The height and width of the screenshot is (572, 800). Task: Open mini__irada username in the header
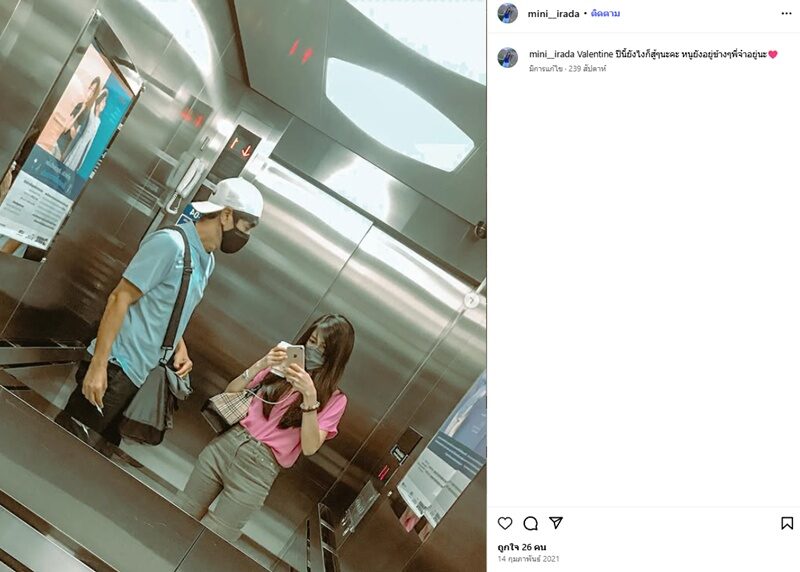click(x=553, y=14)
